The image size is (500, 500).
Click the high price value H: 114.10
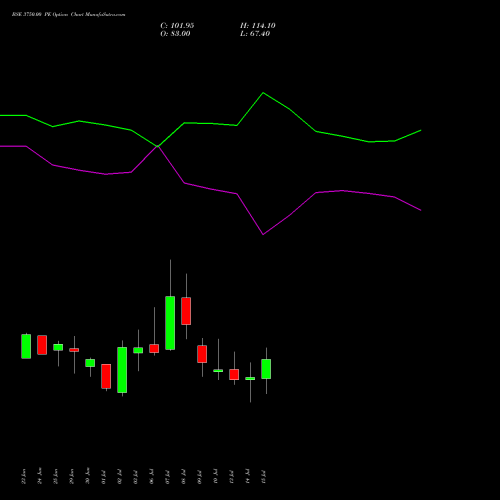click(x=258, y=26)
